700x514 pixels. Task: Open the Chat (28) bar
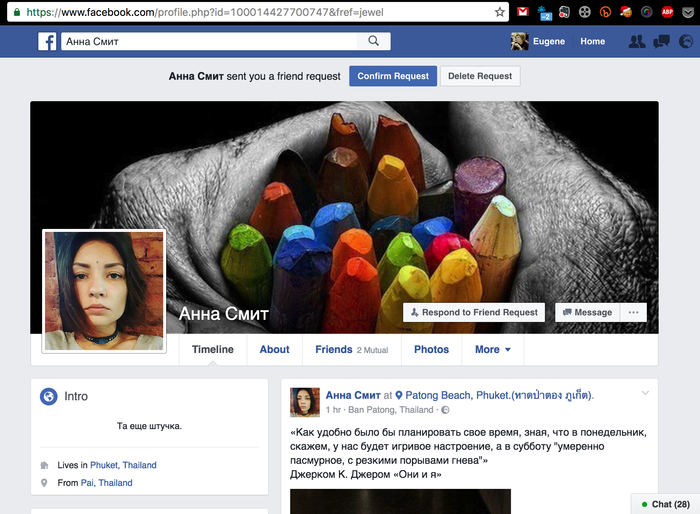pyautogui.click(x=665, y=504)
